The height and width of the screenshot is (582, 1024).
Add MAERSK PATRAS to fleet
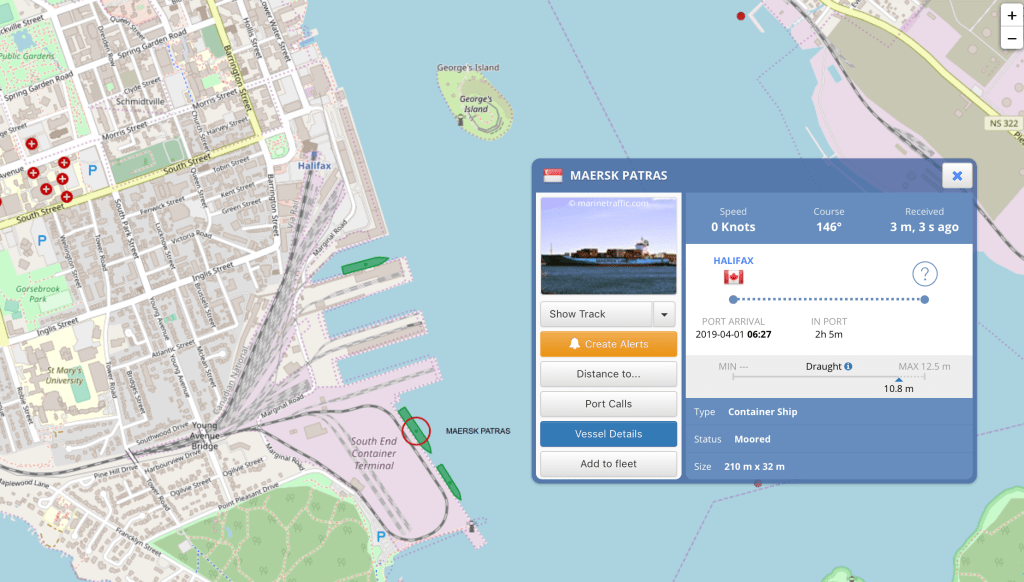[x=608, y=464]
